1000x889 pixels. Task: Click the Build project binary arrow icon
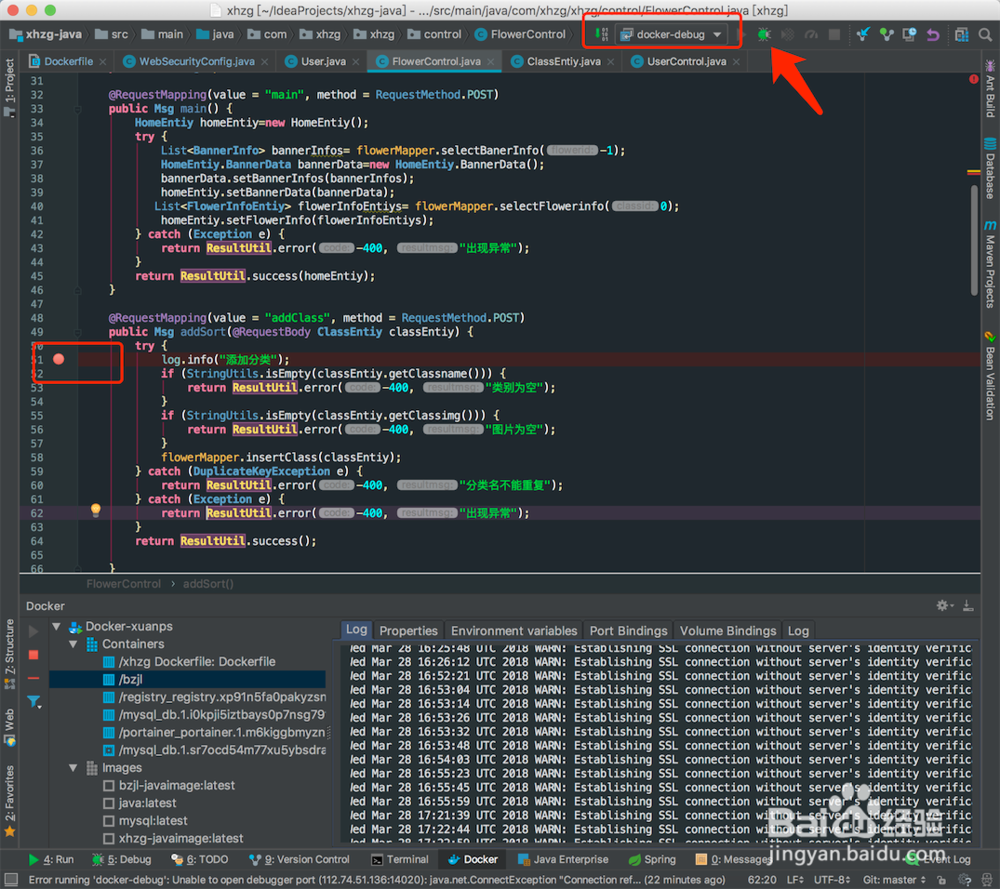coord(601,34)
